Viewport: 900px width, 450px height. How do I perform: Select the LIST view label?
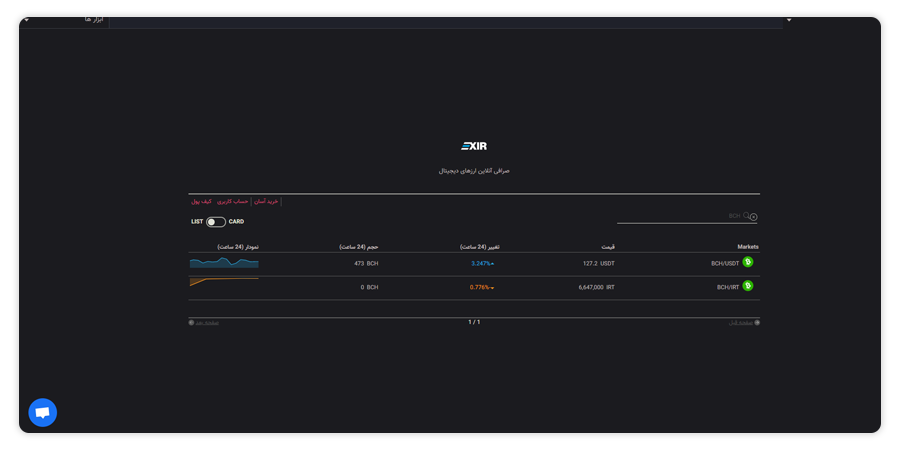point(197,222)
